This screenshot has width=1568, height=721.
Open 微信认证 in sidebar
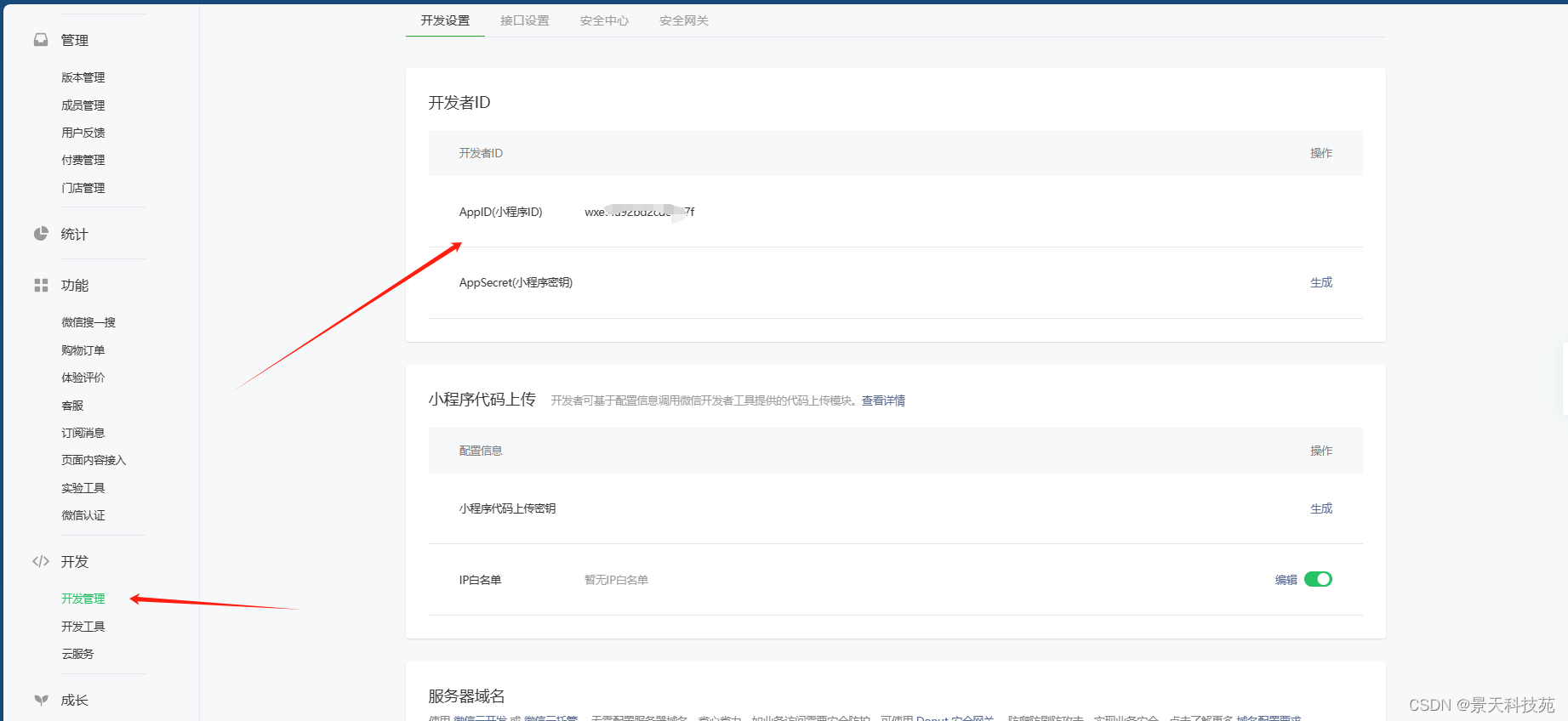tap(83, 515)
